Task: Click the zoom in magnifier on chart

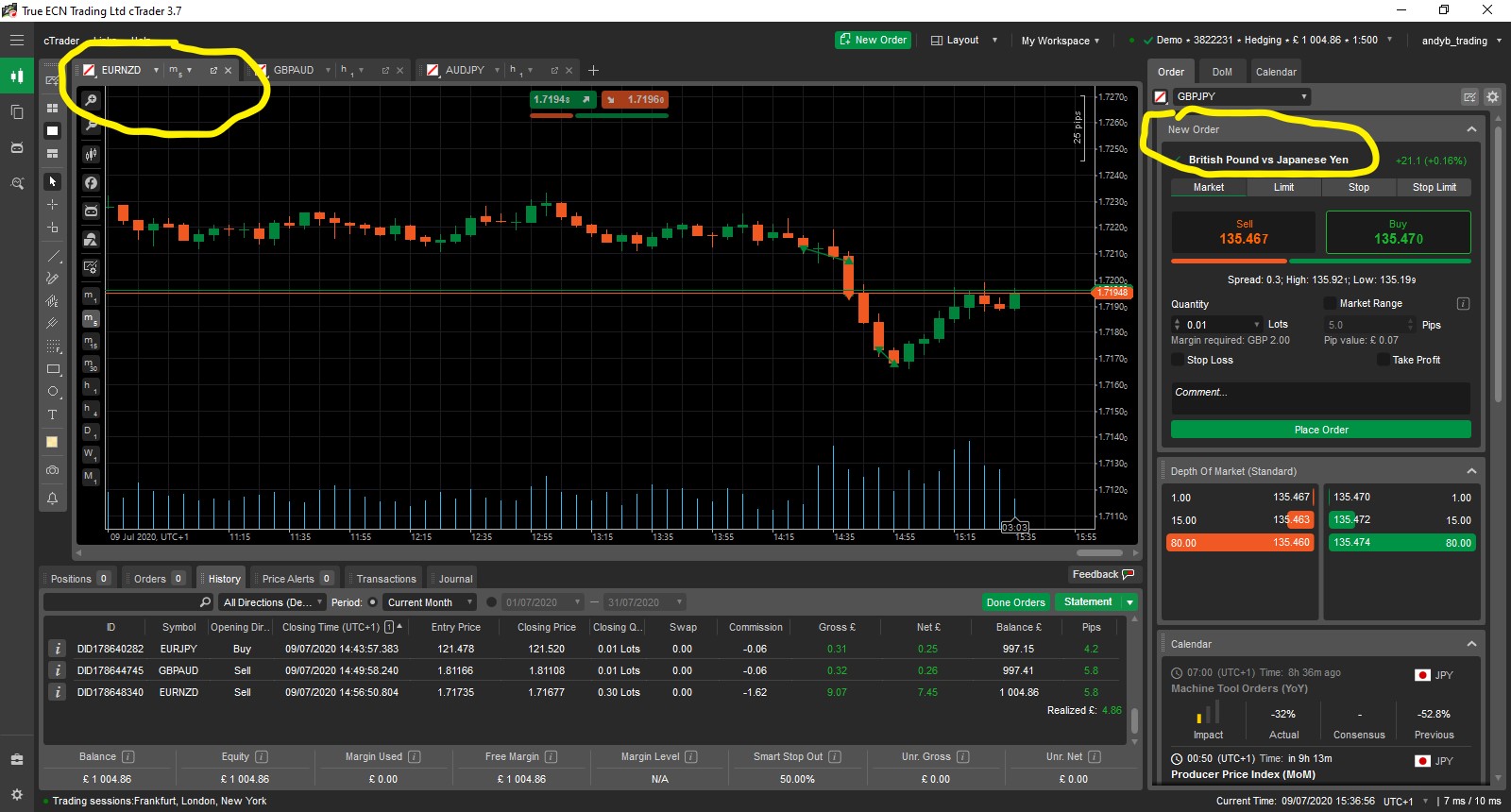Action: pos(91,99)
